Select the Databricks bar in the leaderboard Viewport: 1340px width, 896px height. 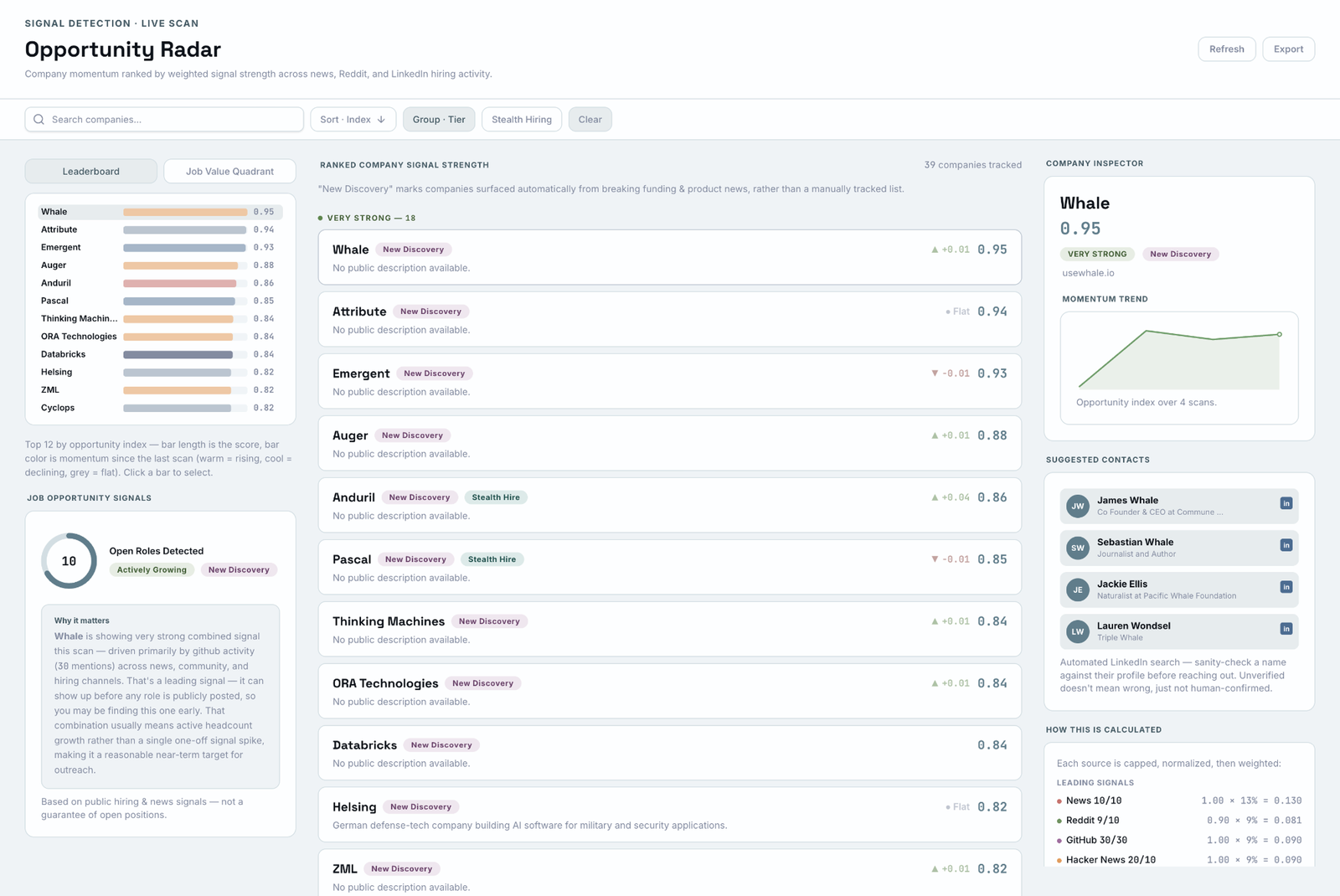pyautogui.click(x=160, y=354)
